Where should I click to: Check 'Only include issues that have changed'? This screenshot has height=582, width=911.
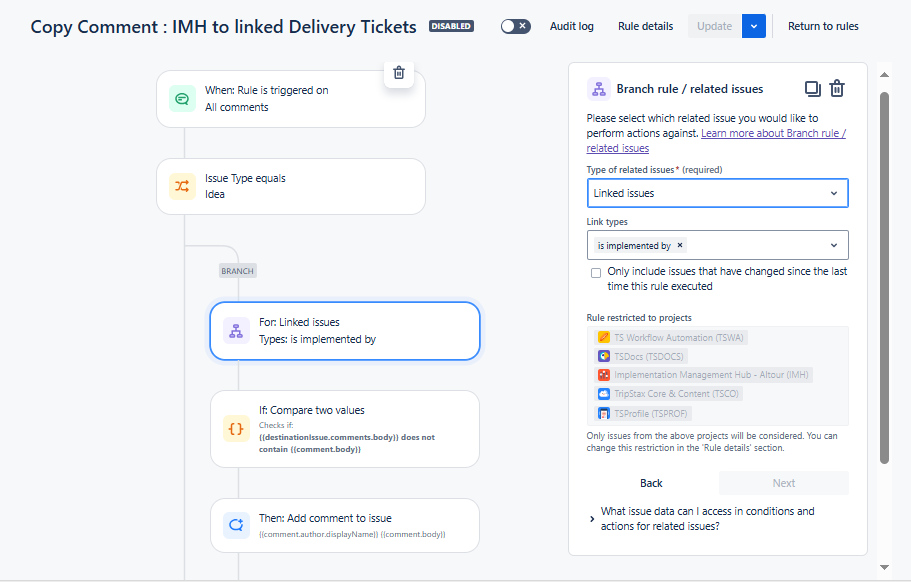click(x=596, y=273)
